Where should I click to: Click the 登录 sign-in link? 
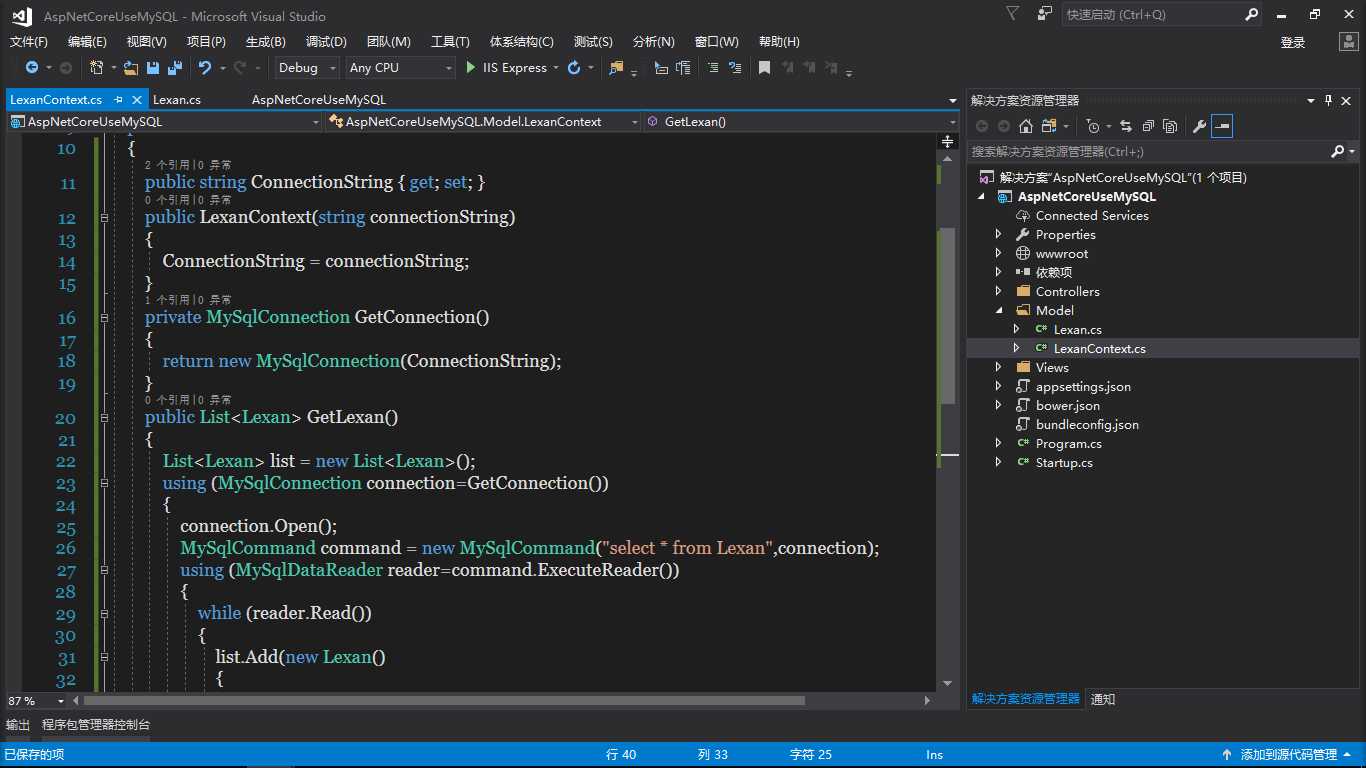click(1293, 42)
